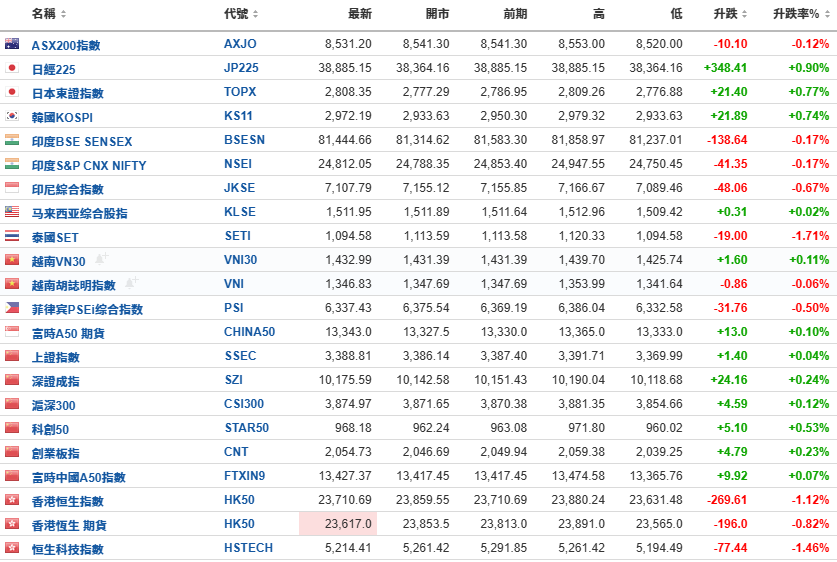
Task: Click the change value +348.41
Action: 725,68
